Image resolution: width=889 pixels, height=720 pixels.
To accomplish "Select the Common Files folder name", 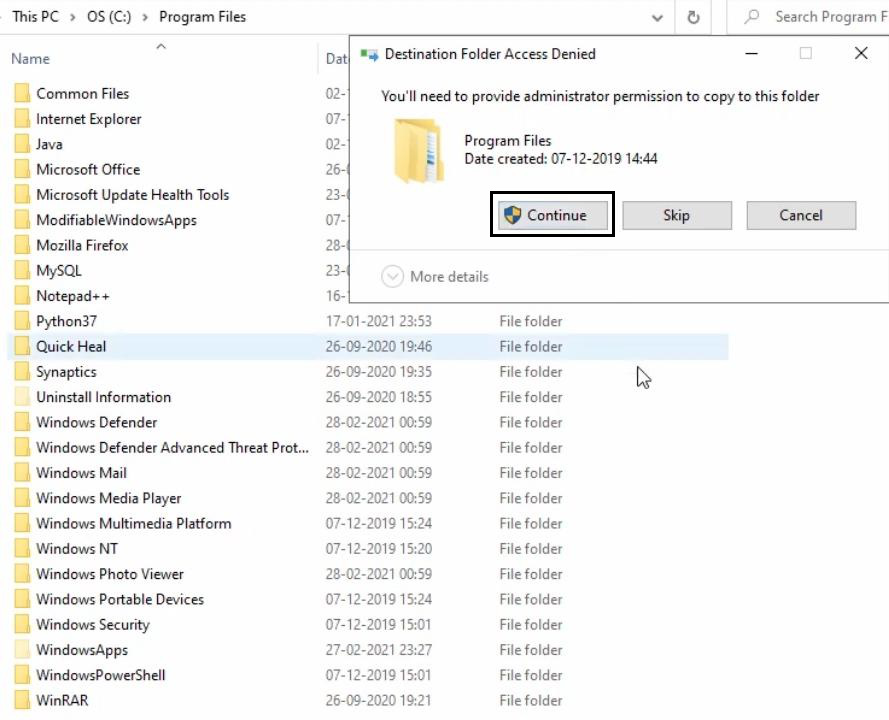I will click(83, 94).
